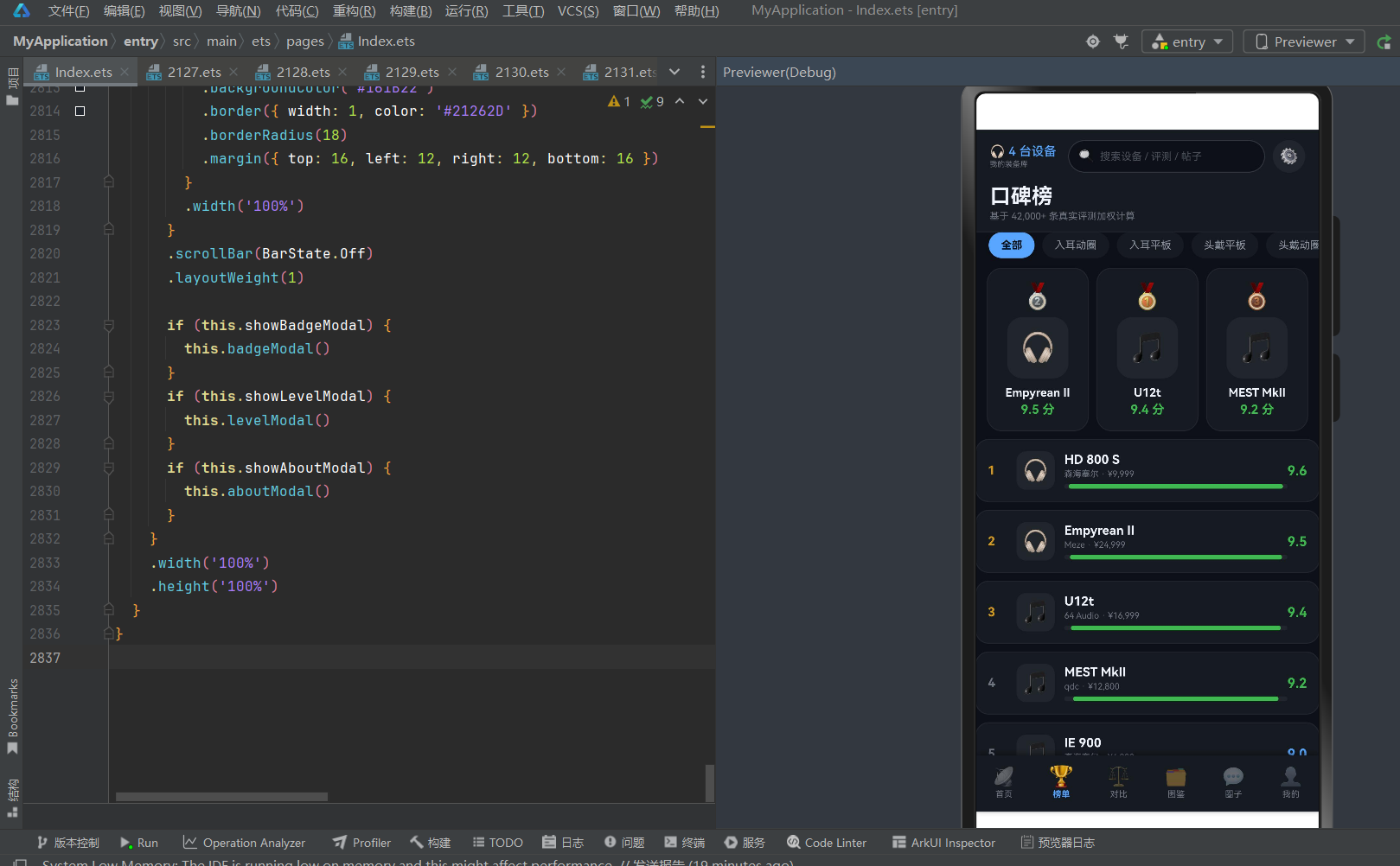Open the 终端 terminal tool window
The height and width of the screenshot is (866, 1400).
coord(685,843)
